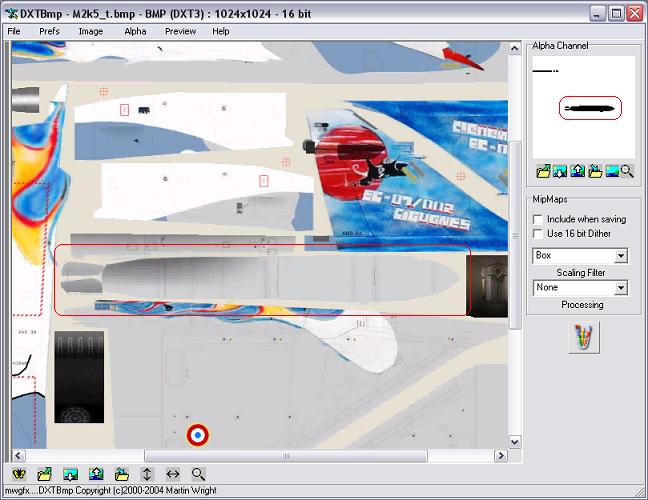648x500 pixels.
Task: Open the Image menu
Action: click(x=91, y=31)
